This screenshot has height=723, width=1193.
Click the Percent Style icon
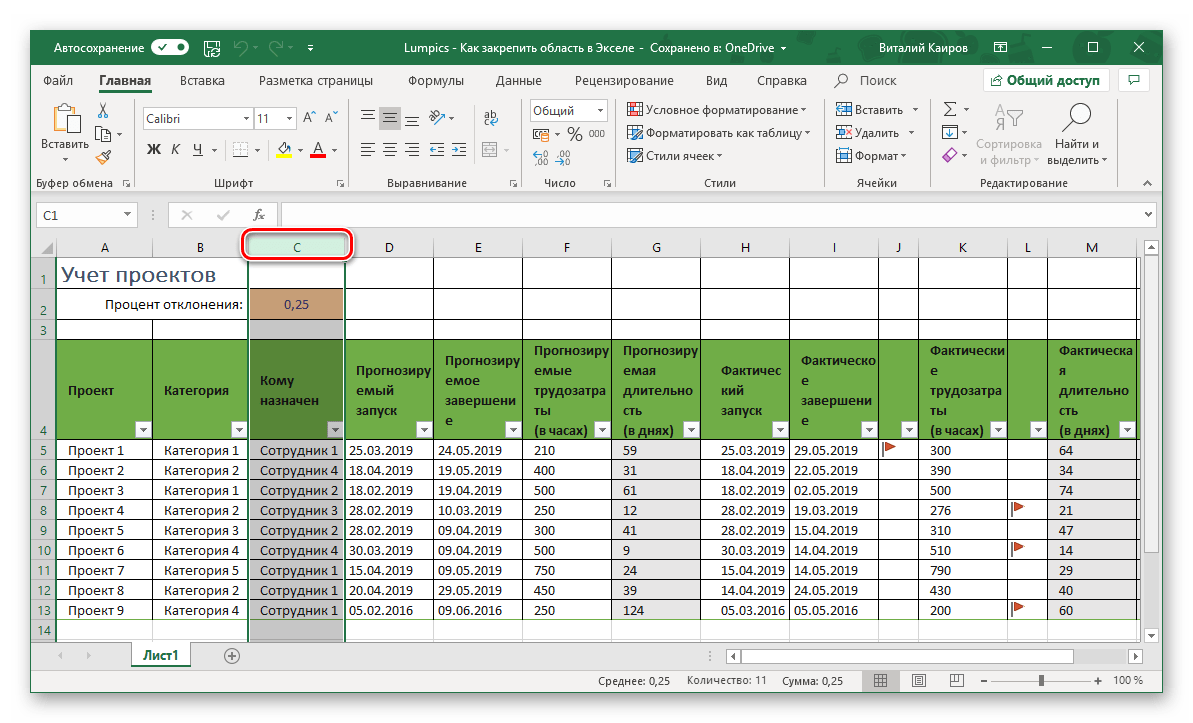coord(574,134)
